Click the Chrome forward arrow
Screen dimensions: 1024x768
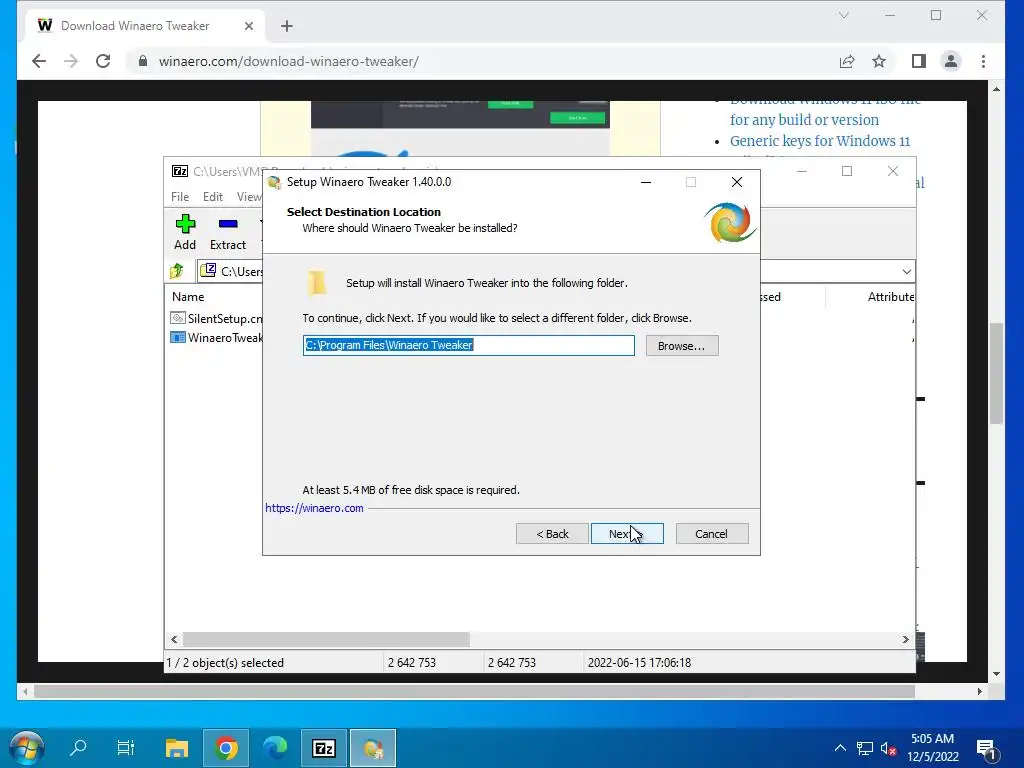(x=71, y=61)
